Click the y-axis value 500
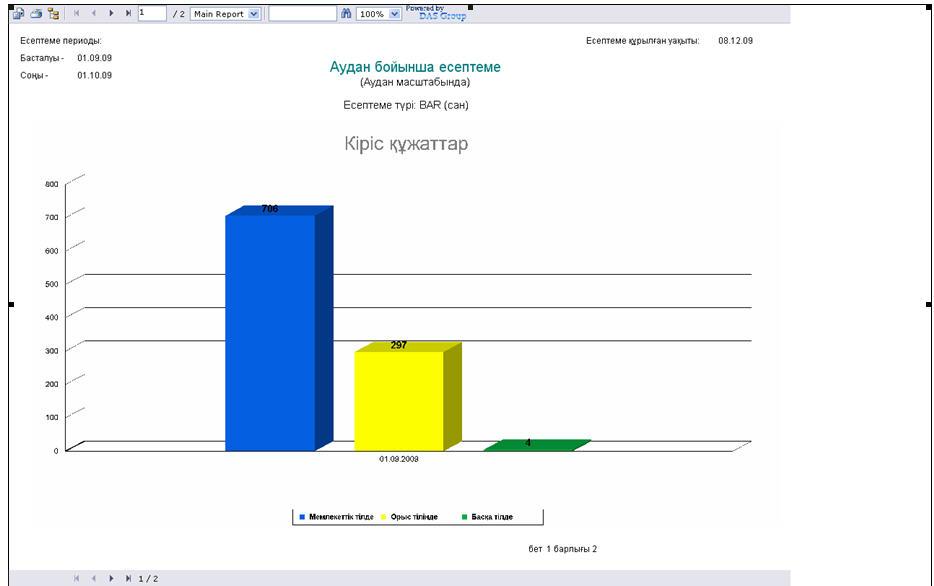934x586 pixels. (52, 284)
